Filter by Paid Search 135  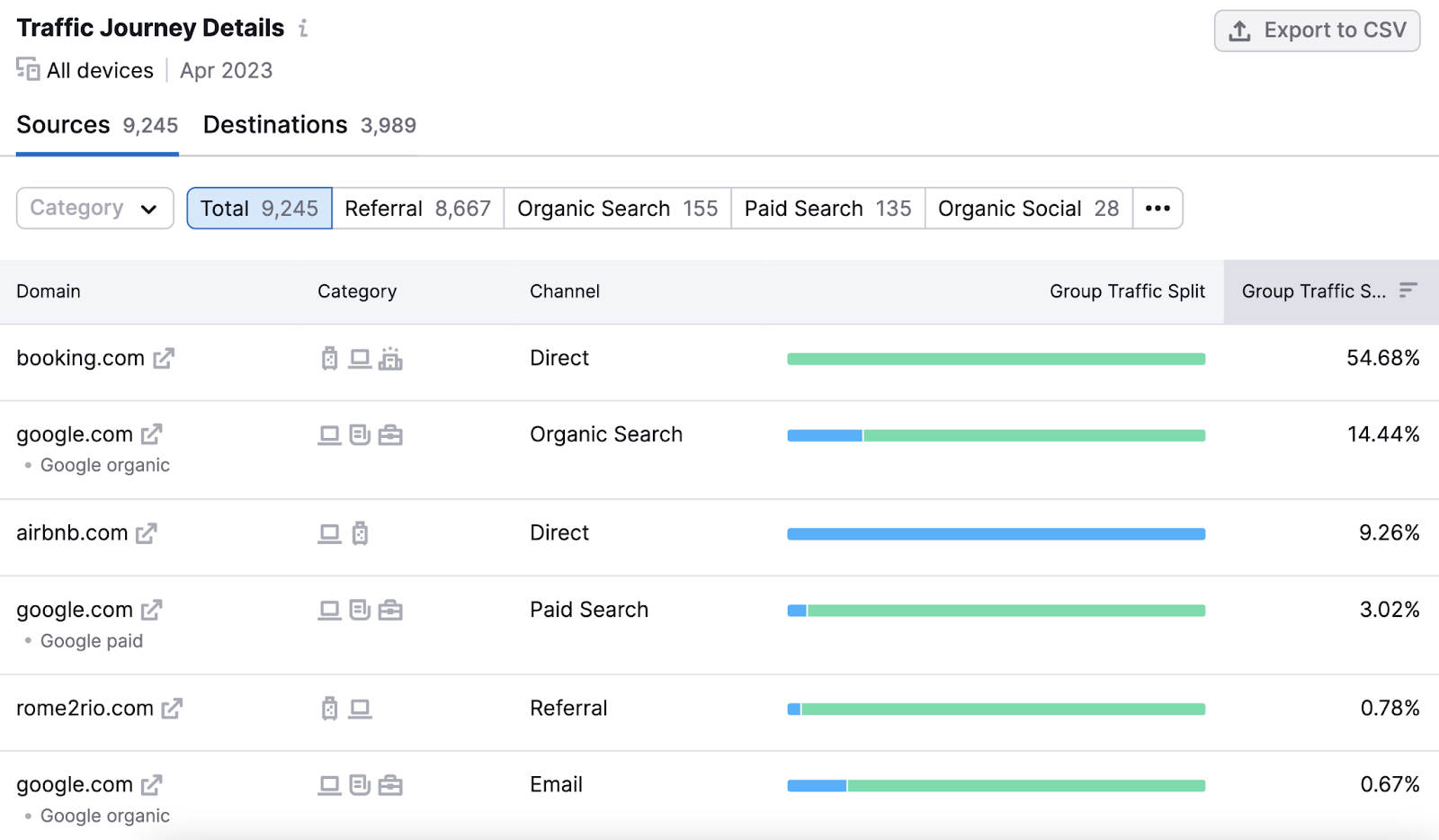point(828,209)
